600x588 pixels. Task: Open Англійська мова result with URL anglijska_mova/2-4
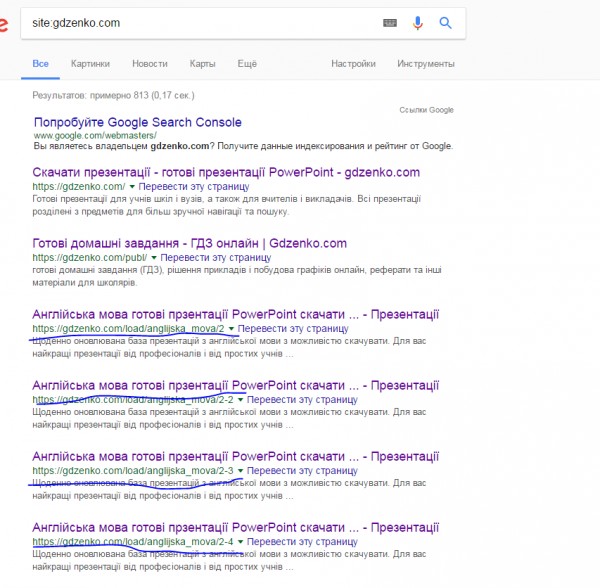235,528
